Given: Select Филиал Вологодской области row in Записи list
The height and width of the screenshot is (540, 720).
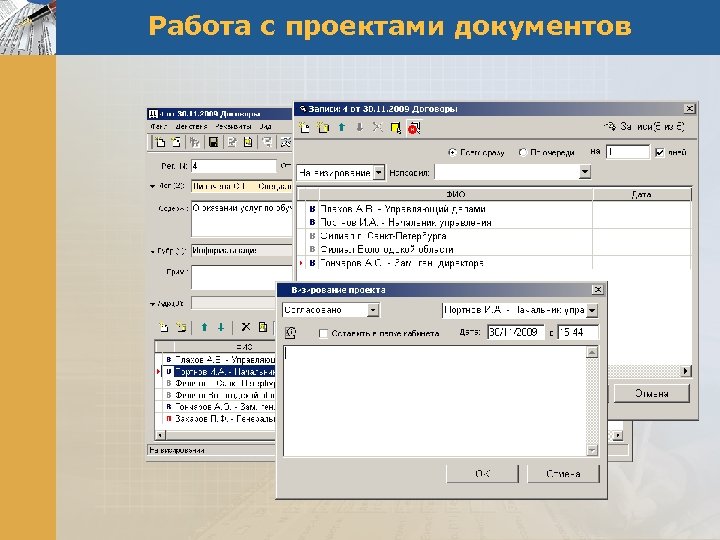Looking at the screenshot, I should click(494, 249).
